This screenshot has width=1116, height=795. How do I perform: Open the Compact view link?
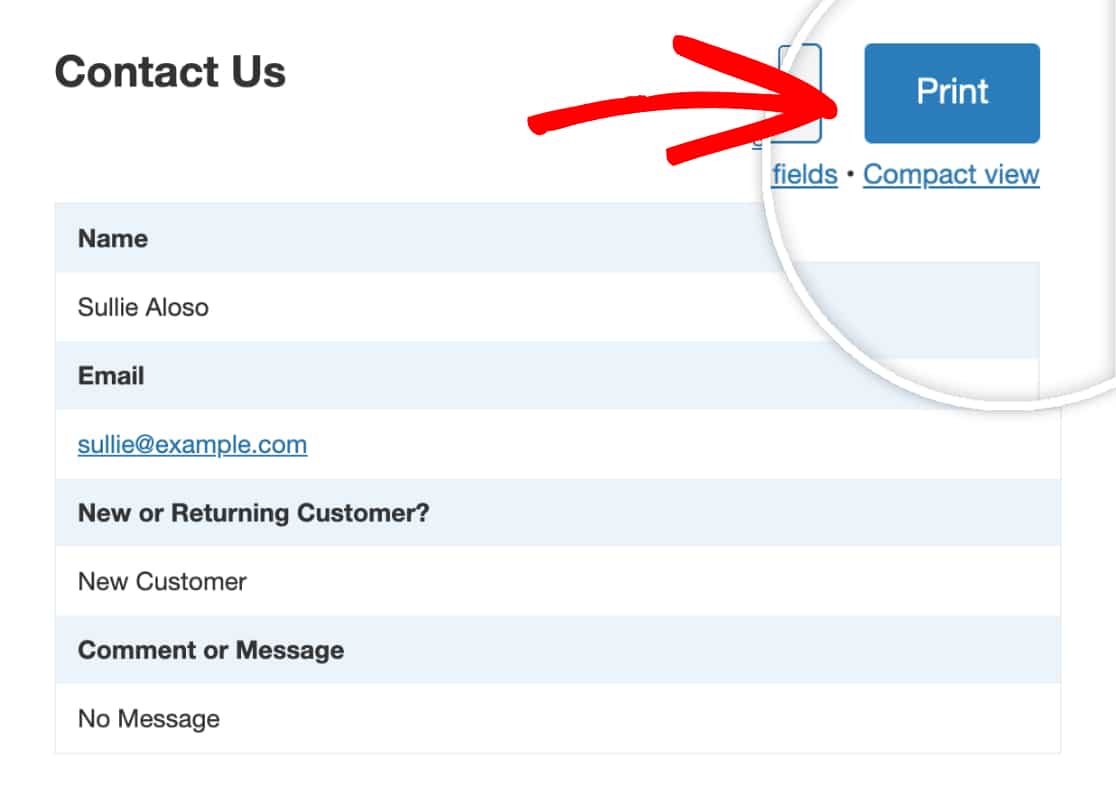tap(951, 174)
